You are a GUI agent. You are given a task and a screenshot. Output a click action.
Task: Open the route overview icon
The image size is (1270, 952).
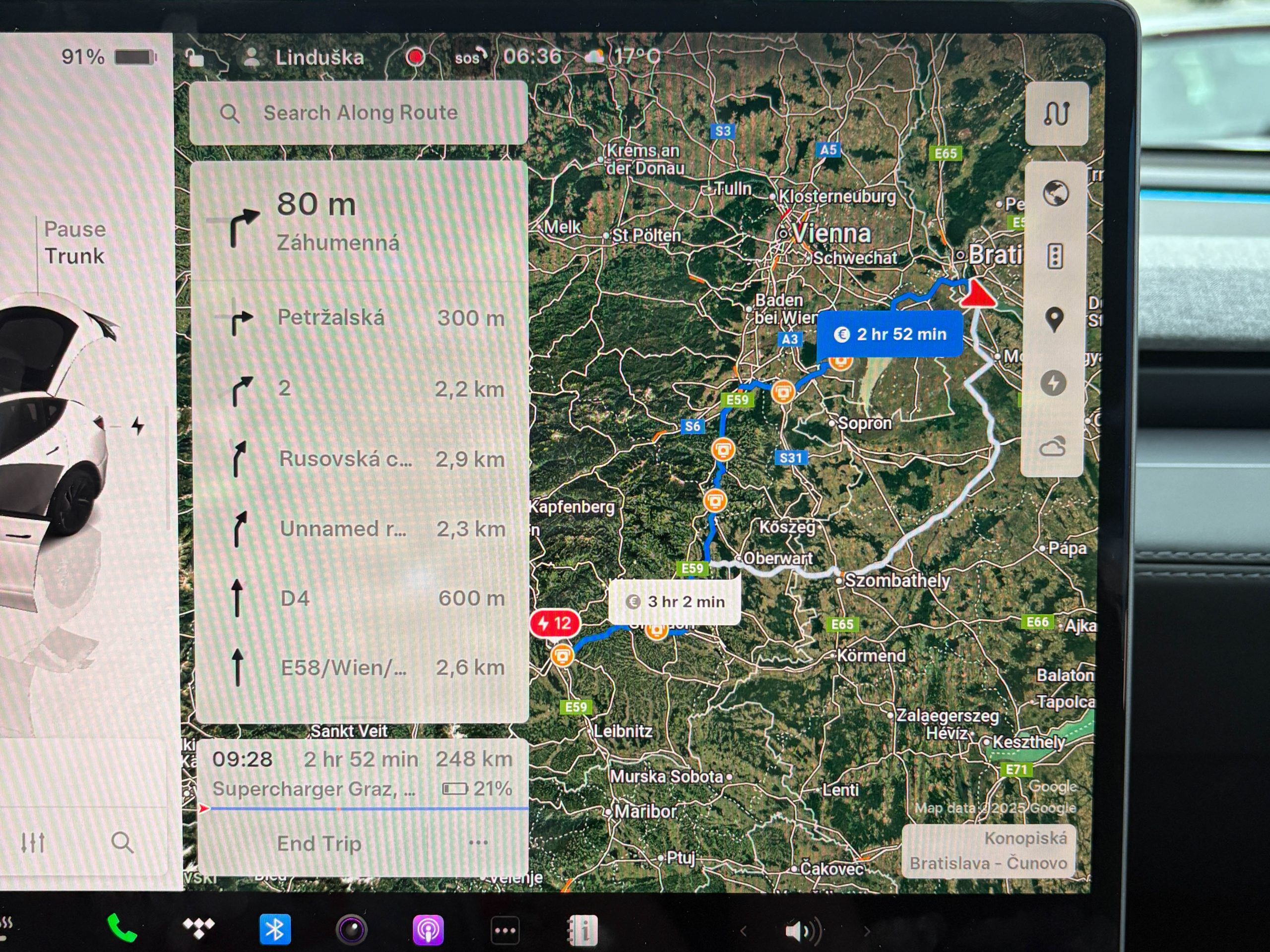click(1056, 113)
